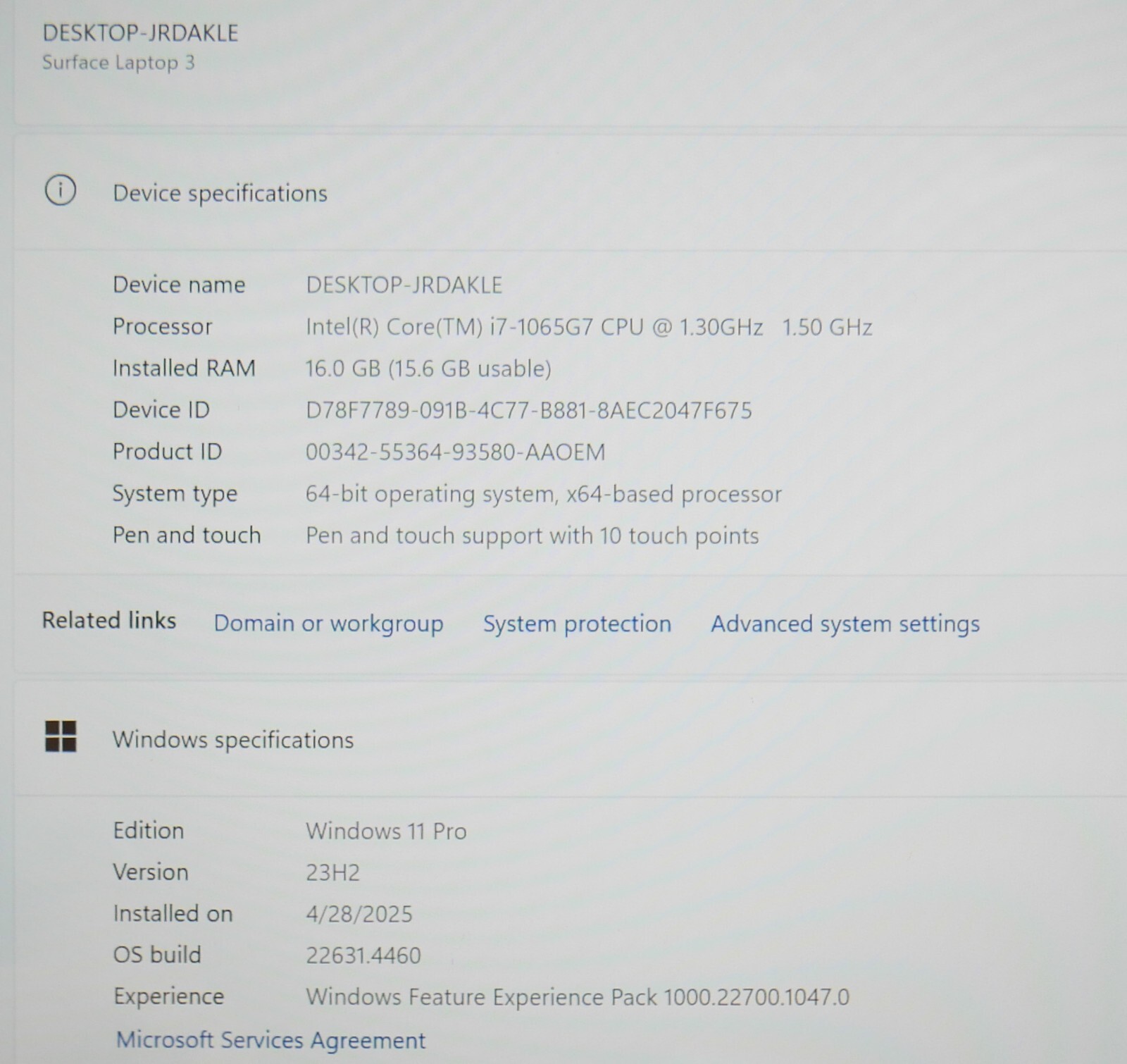Click the Pen and touch label
Image resolution: width=1127 pixels, height=1064 pixels.
tap(187, 535)
